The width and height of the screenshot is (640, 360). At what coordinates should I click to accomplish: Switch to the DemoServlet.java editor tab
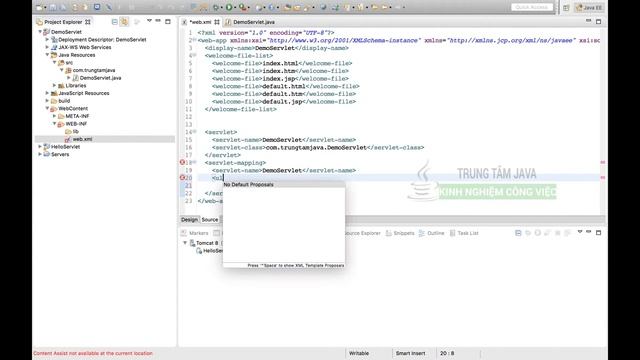point(250,22)
